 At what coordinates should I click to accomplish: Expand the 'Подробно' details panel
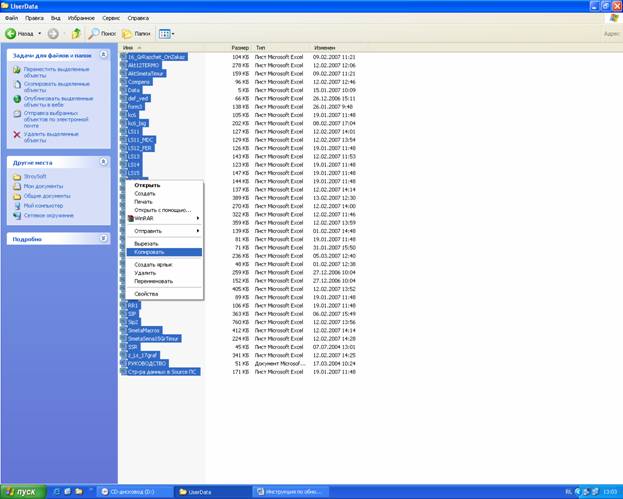point(104,239)
